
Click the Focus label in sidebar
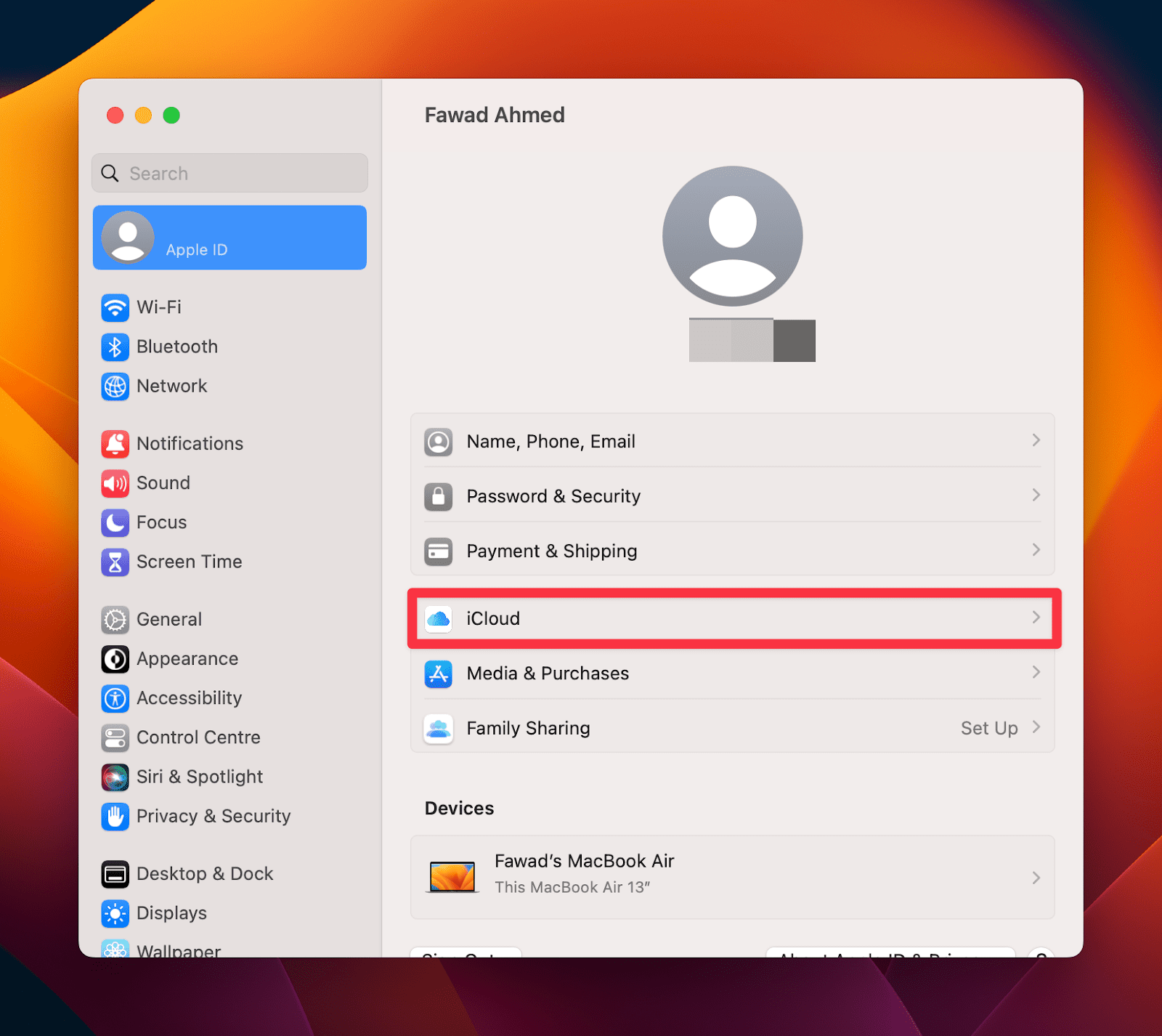[161, 522]
